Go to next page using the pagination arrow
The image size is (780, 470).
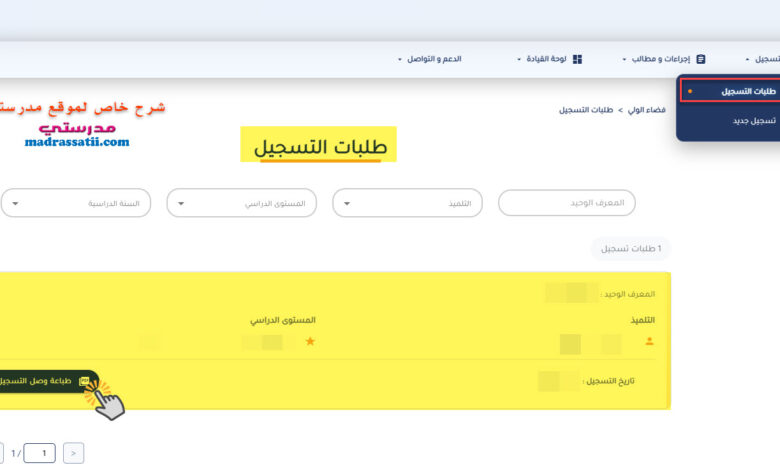click(74, 453)
